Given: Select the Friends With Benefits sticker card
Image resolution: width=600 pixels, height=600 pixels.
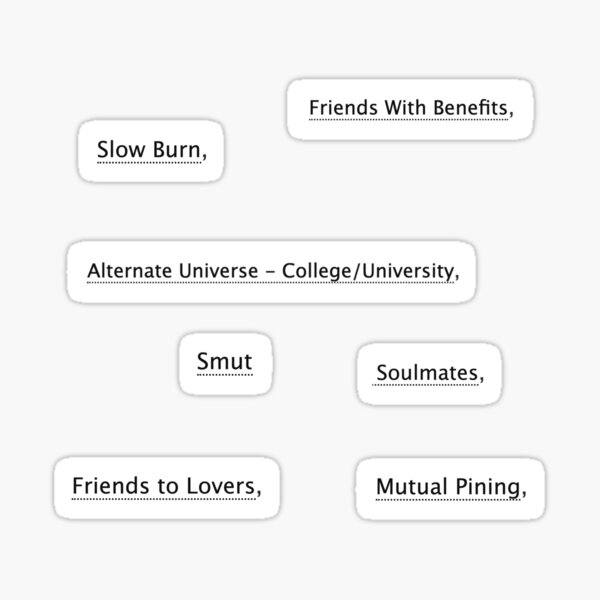Looking at the screenshot, I should tap(410, 109).
